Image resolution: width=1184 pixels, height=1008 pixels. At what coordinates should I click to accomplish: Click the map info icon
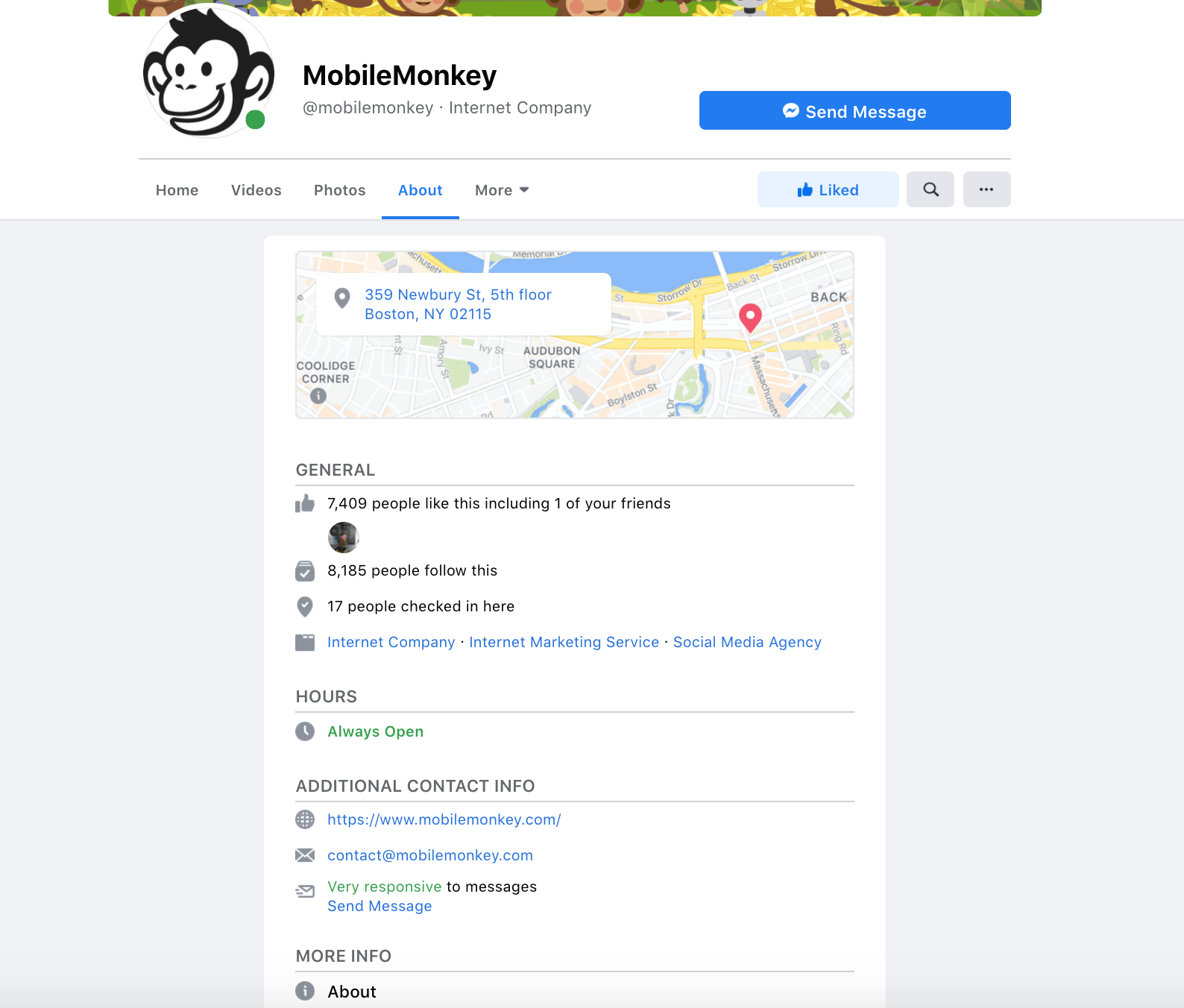(318, 396)
